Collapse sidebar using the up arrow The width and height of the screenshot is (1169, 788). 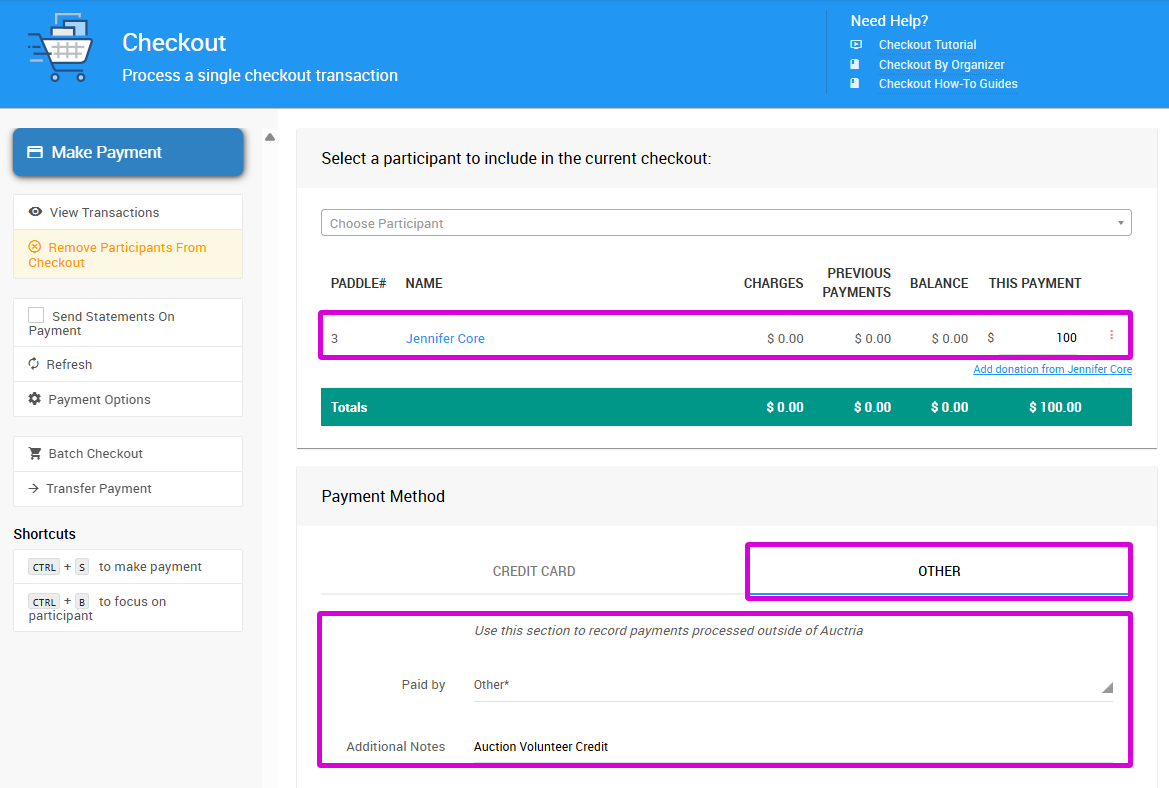(269, 138)
